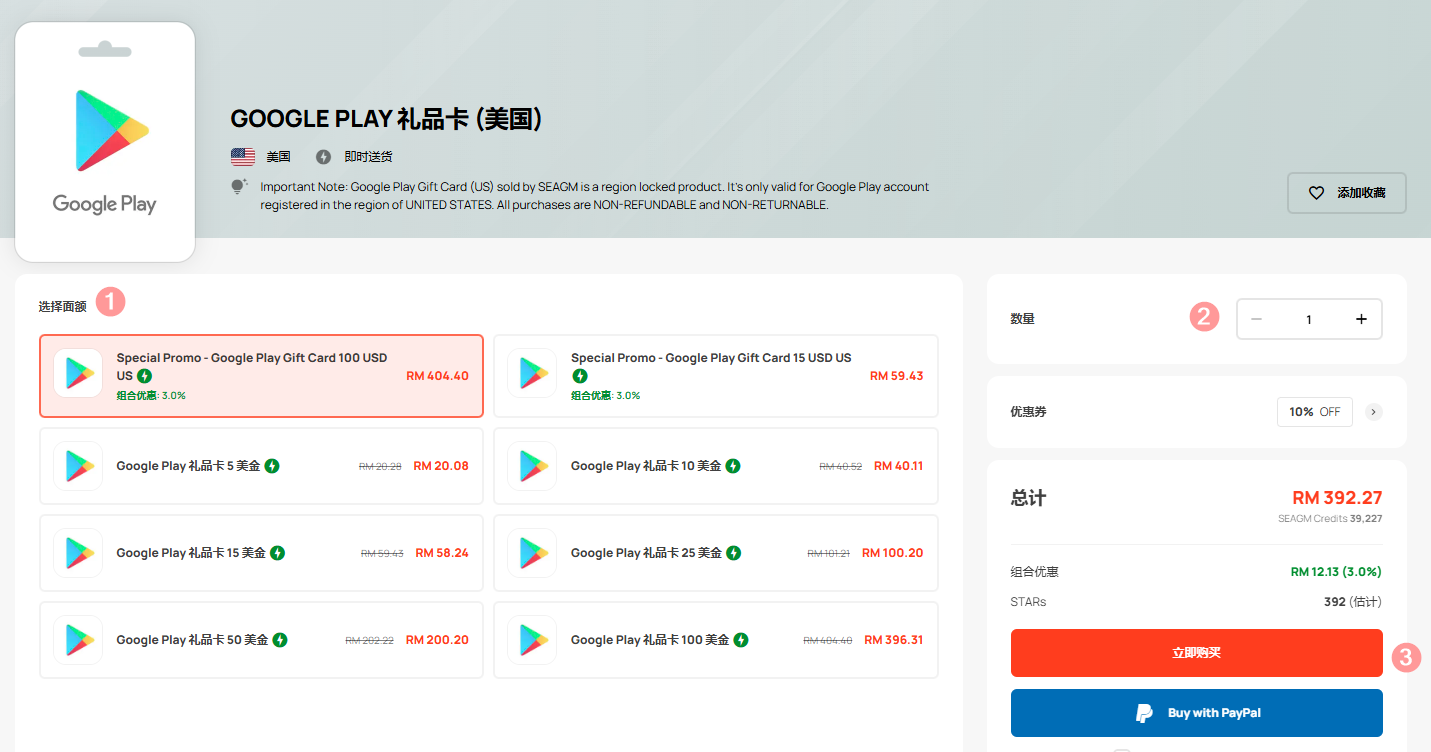
Task: Open the 10% OFF coupon tag
Action: click(1314, 412)
